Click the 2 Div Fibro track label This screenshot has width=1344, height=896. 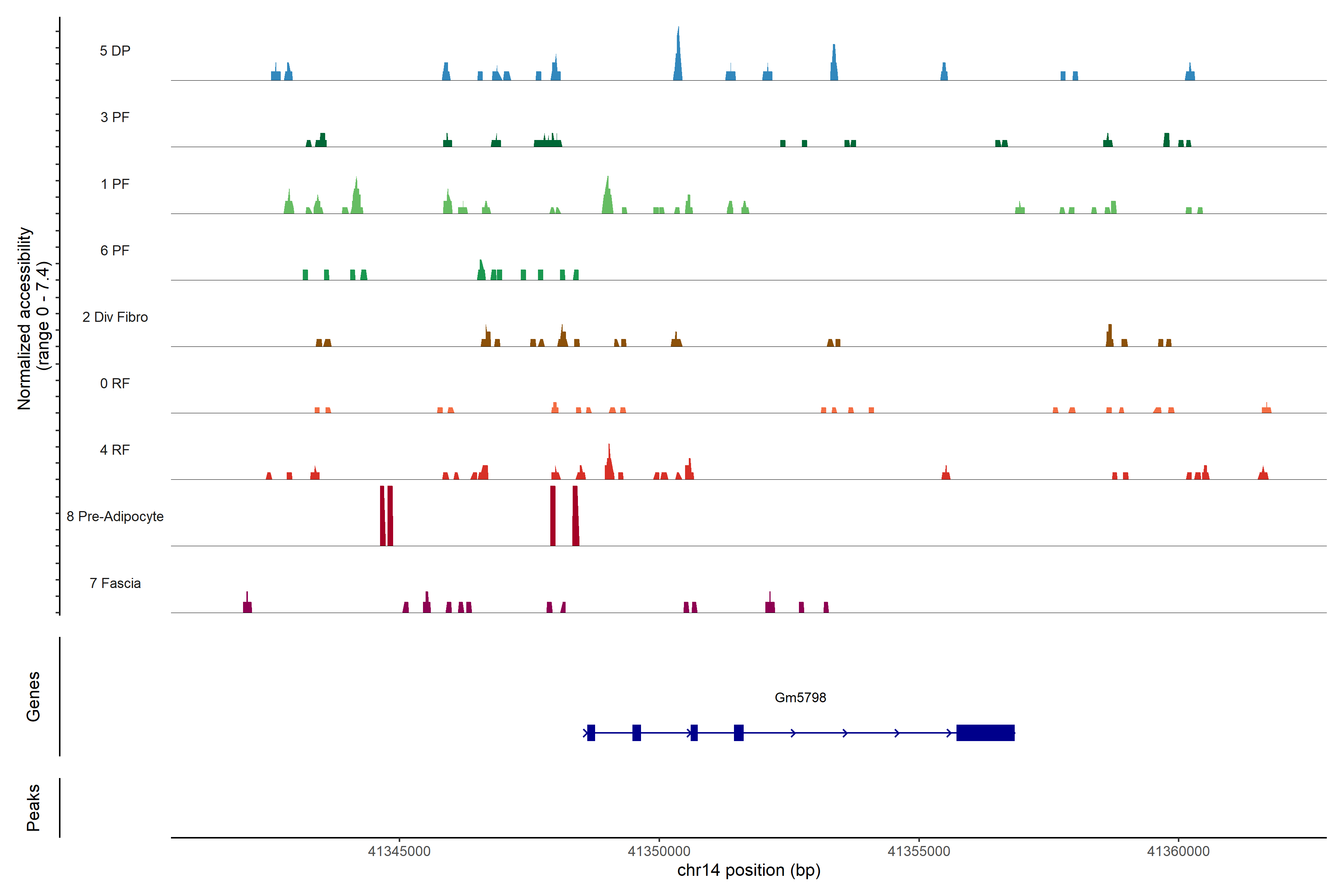[115, 317]
